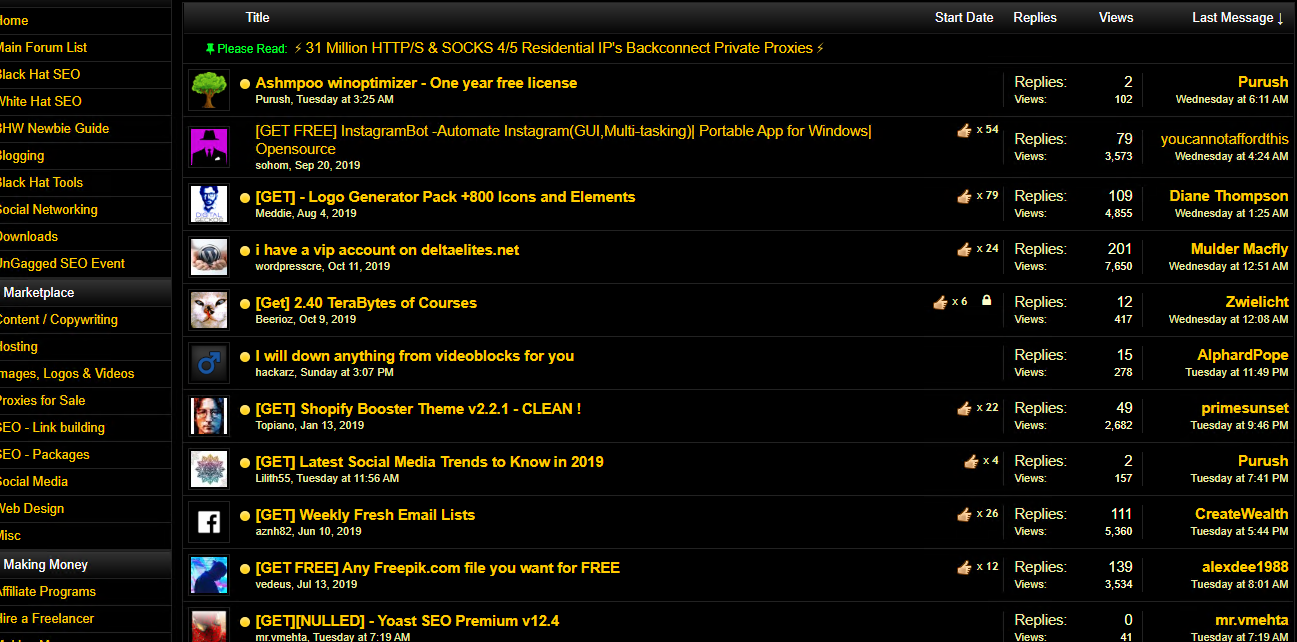
Task: Open Weekly Fresh Email Lists thread
Action: [x=365, y=515]
